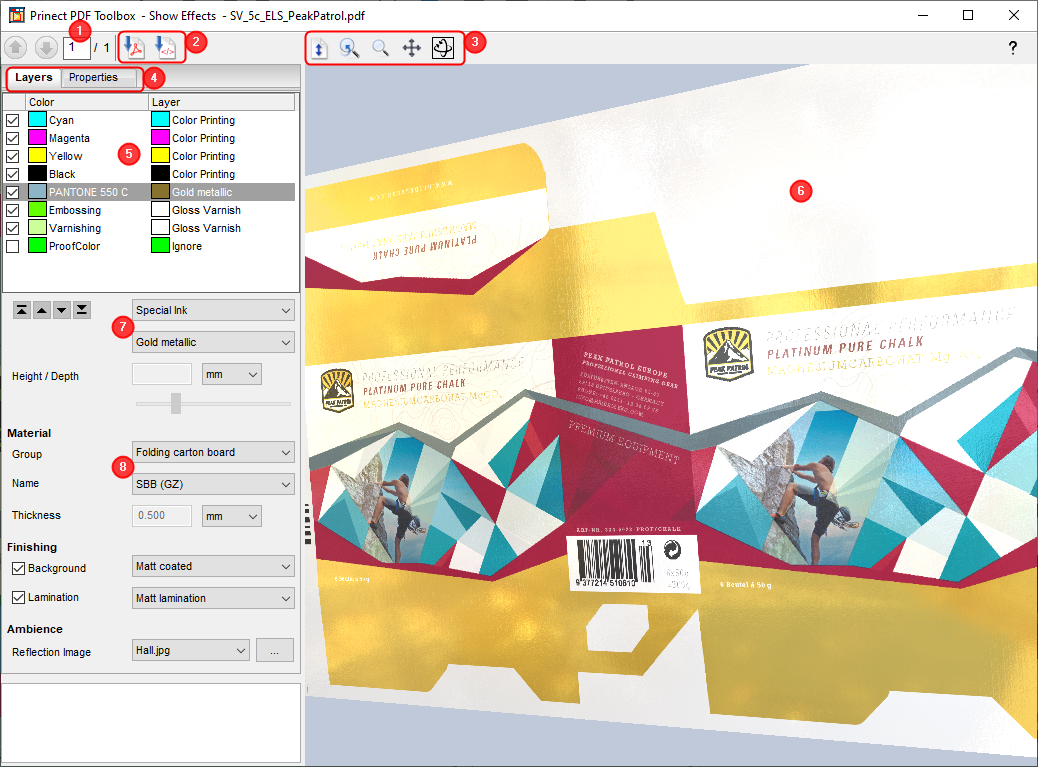Select the magnifier zoom tool
This screenshot has height=767, width=1038.
pos(380,48)
